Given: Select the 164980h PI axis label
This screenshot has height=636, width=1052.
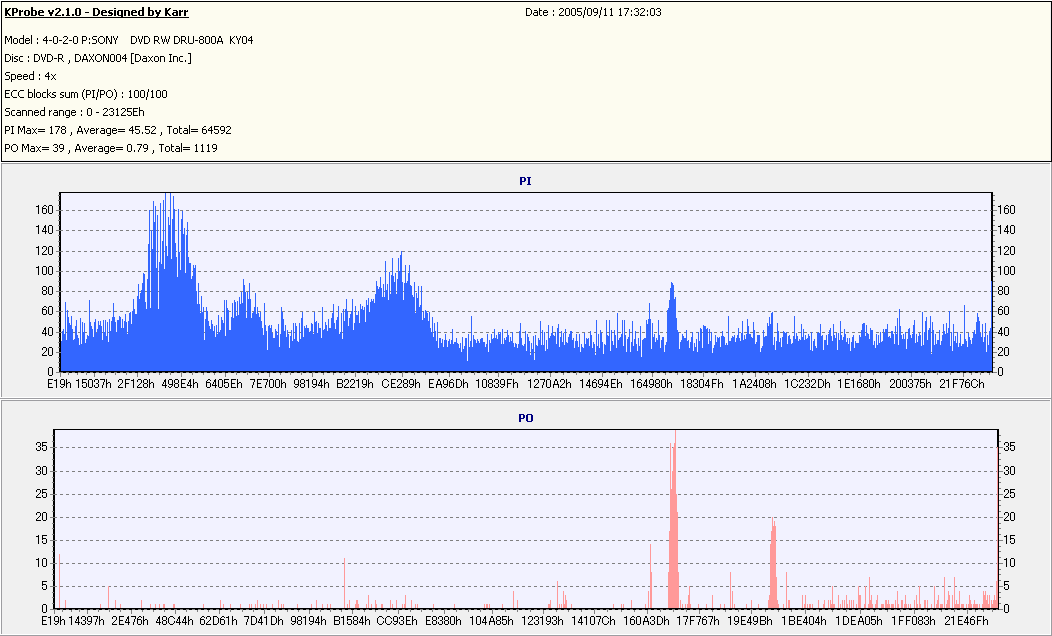Looking at the screenshot, I should pos(651,384).
